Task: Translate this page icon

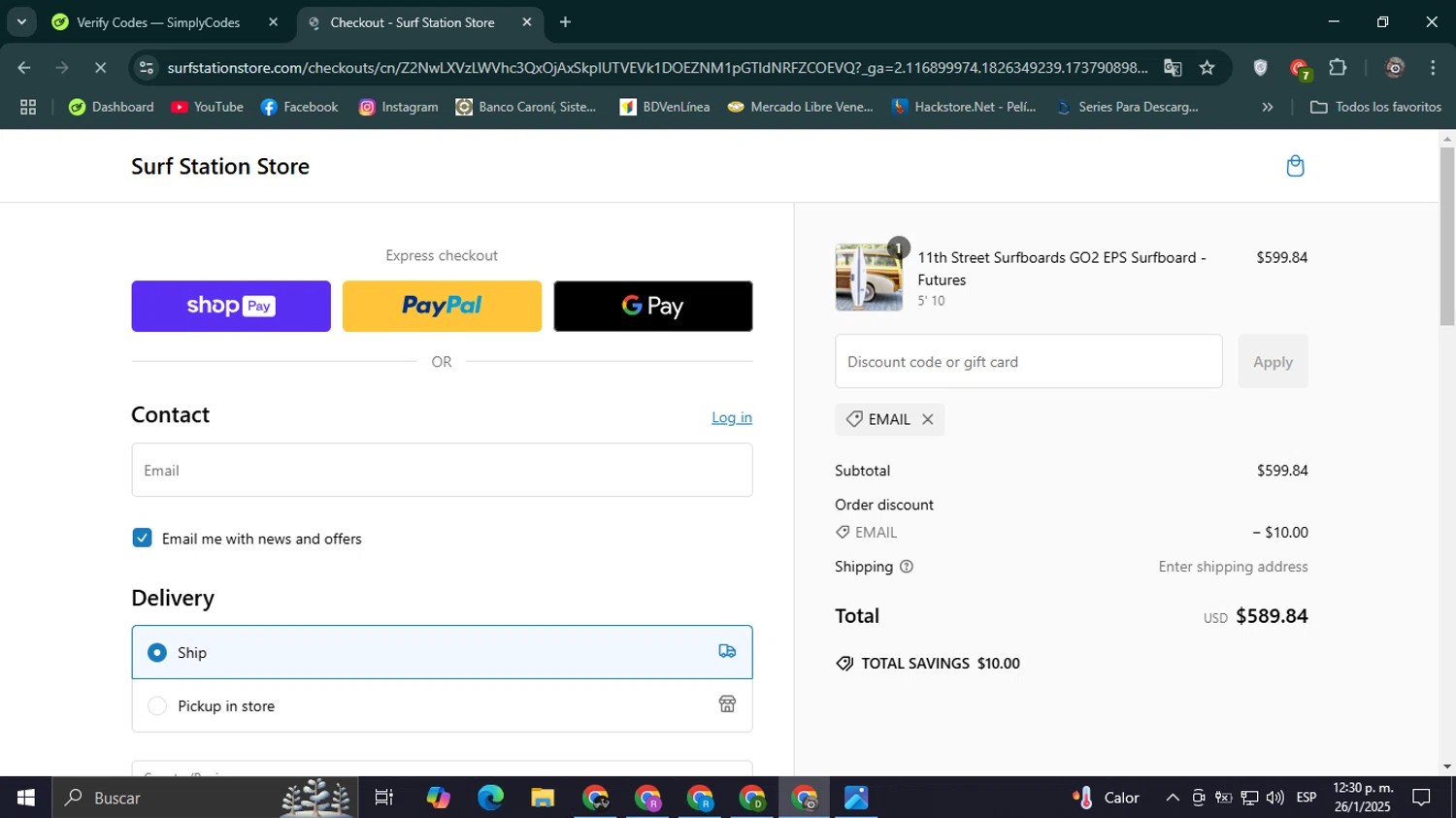Action: tap(1173, 67)
